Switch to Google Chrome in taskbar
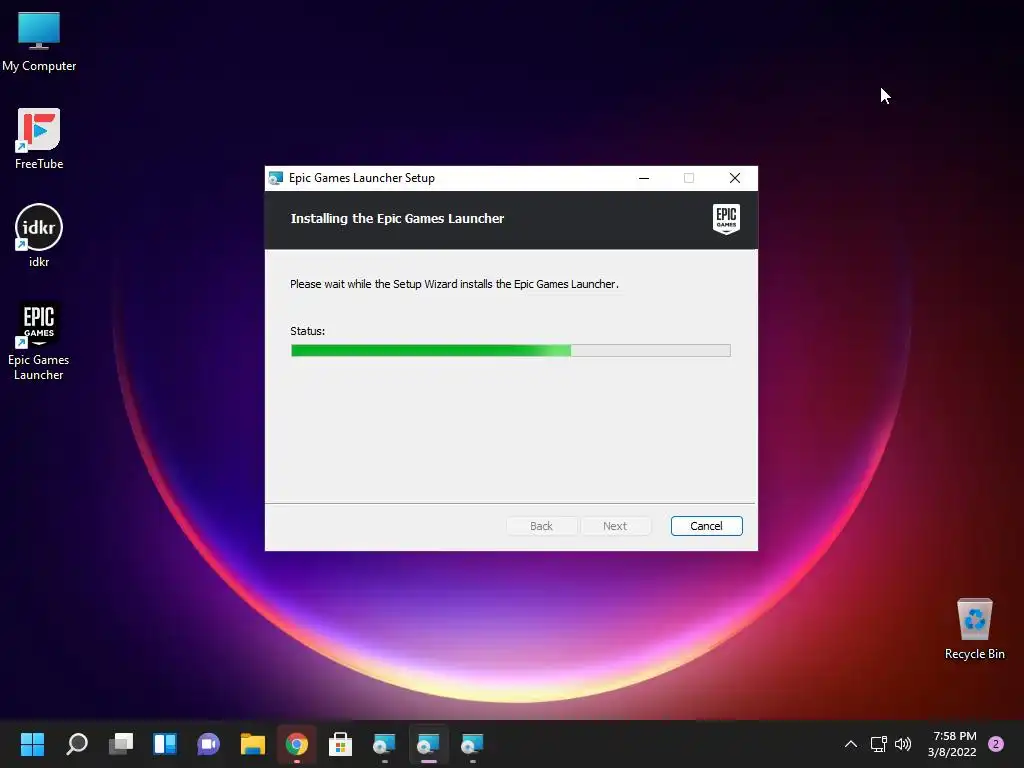The width and height of the screenshot is (1024, 768). [x=296, y=744]
